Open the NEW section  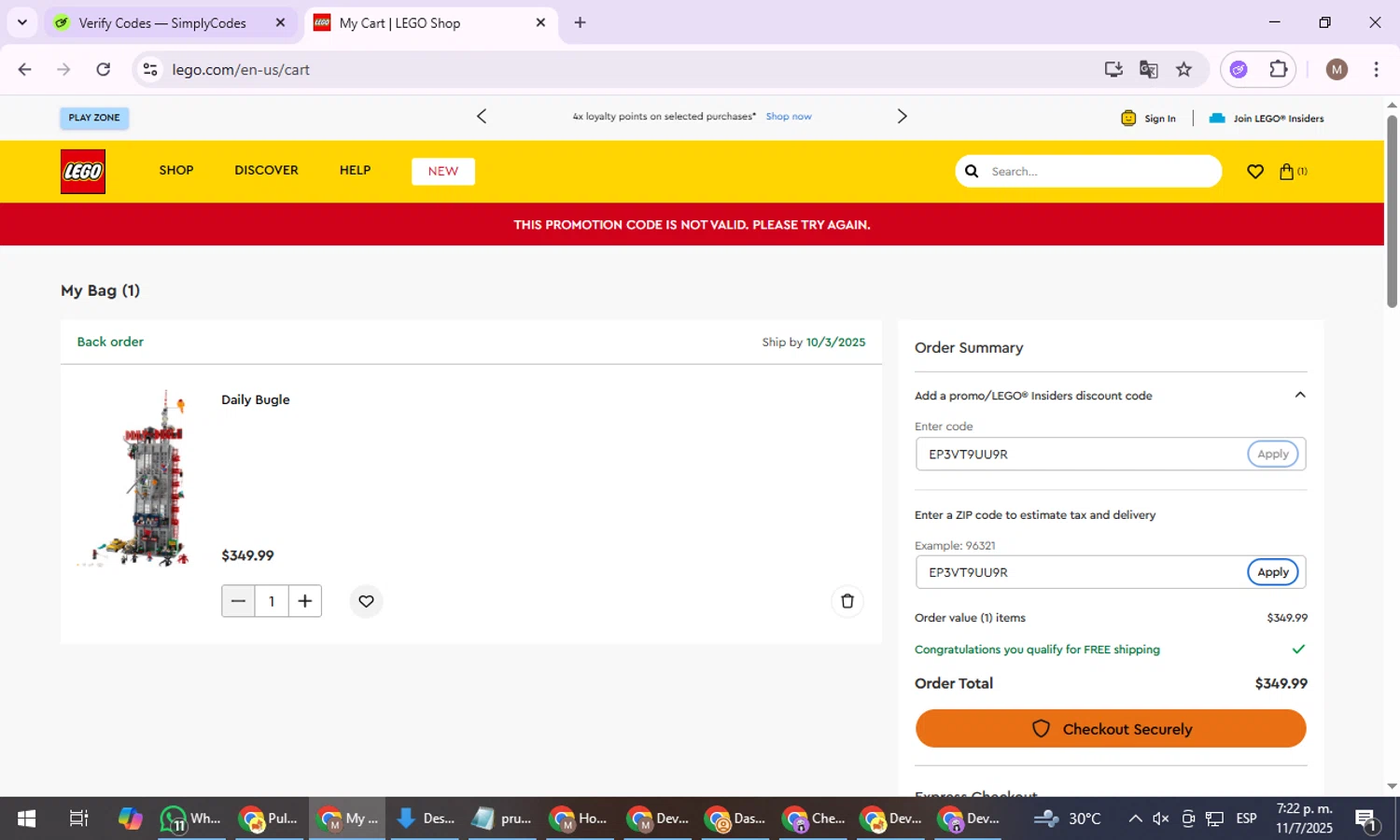[x=443, y=172]
